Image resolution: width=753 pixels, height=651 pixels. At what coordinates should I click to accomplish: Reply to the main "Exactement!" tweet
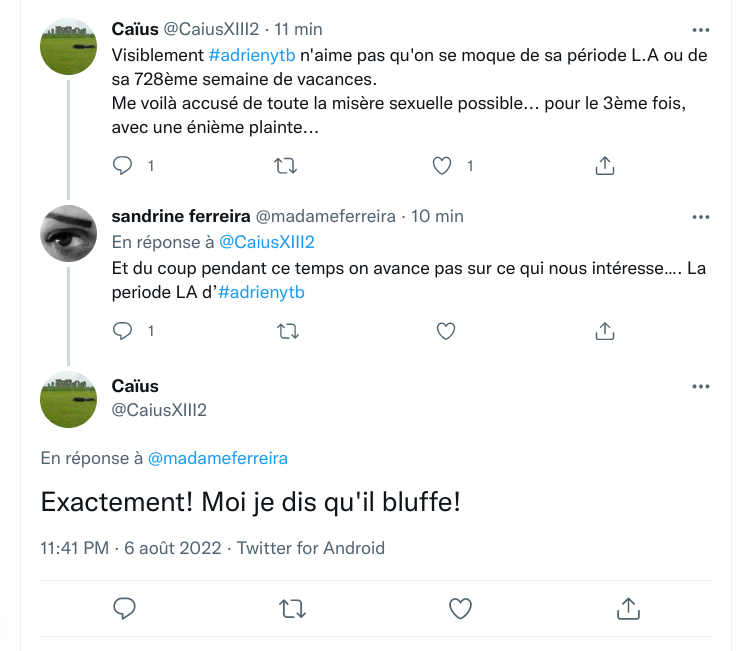click(x=125, y=607)
